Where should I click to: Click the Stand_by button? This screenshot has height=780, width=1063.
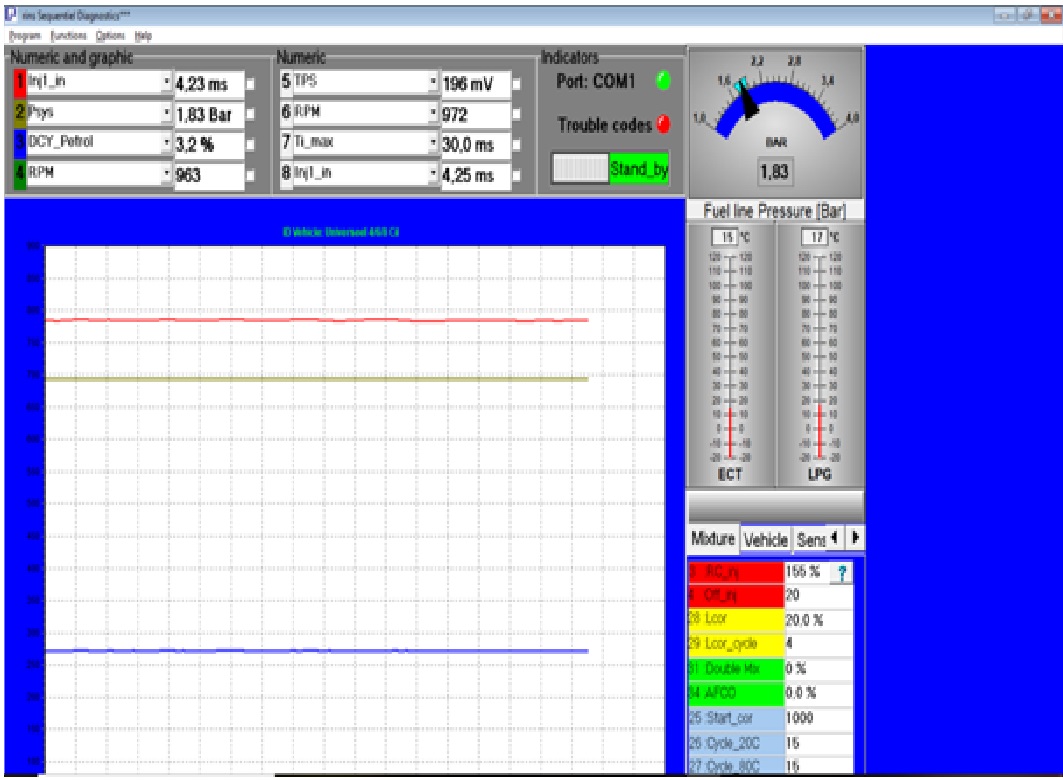point(639,168)
